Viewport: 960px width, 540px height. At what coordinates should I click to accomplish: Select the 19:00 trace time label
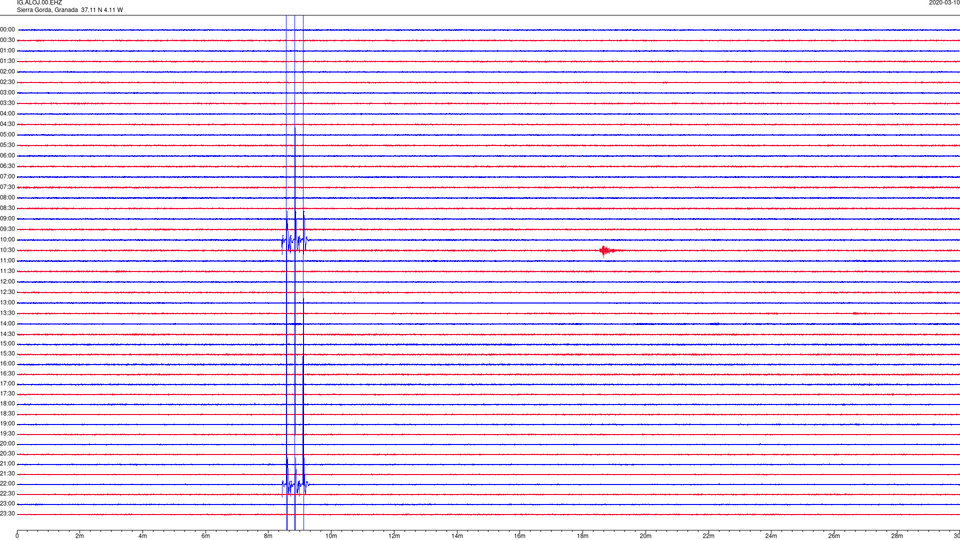click(x=7, y=424)
